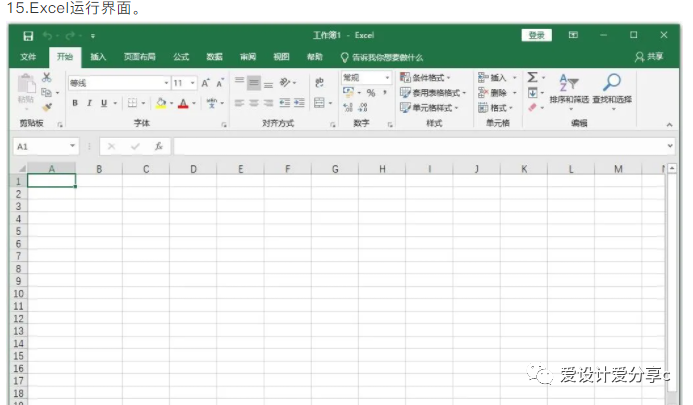Decrease indent in alignment group

pyautogui.click(x=285, y=103)
